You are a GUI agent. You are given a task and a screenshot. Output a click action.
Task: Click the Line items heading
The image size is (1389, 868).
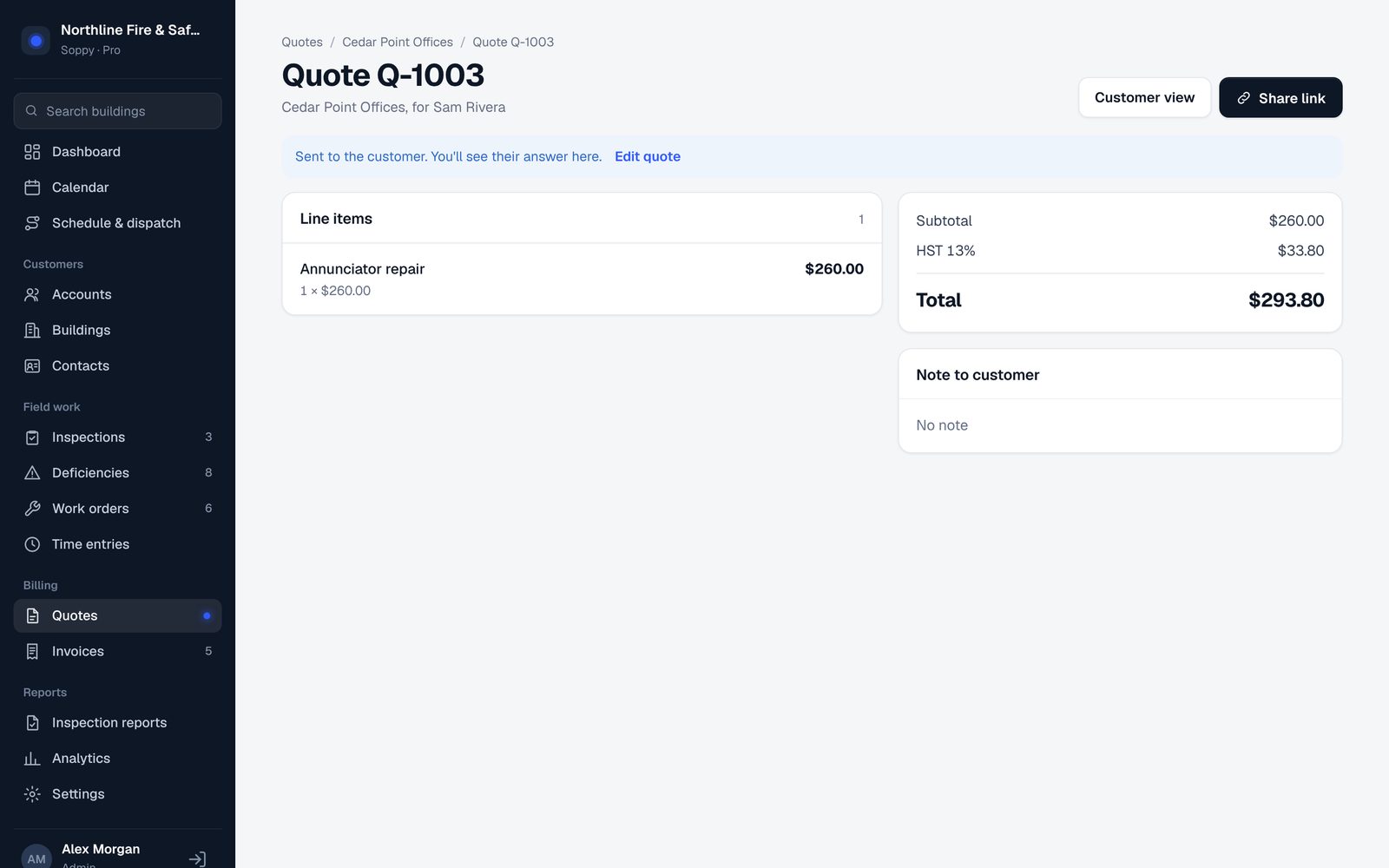pyautogui.click(x=336, y=219)
